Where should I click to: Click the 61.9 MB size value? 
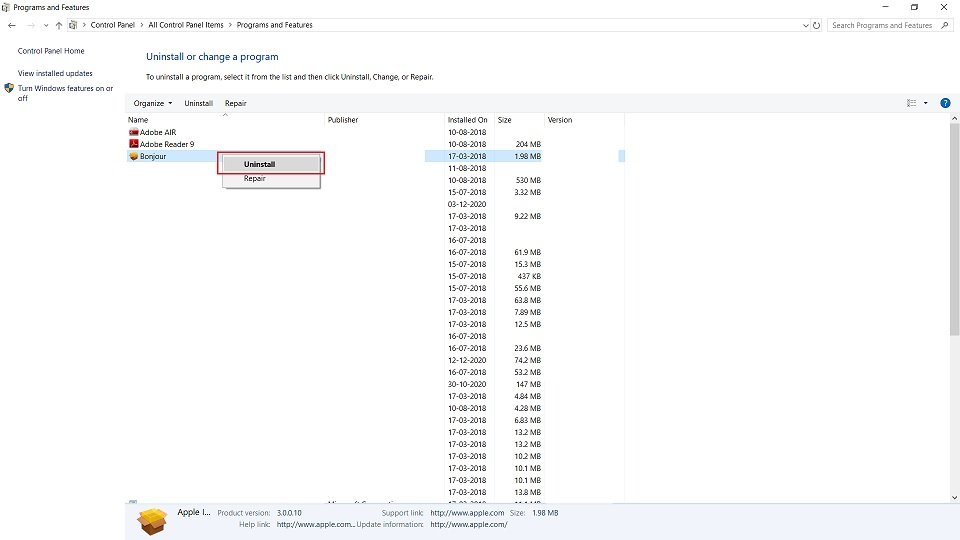[527, 252]
